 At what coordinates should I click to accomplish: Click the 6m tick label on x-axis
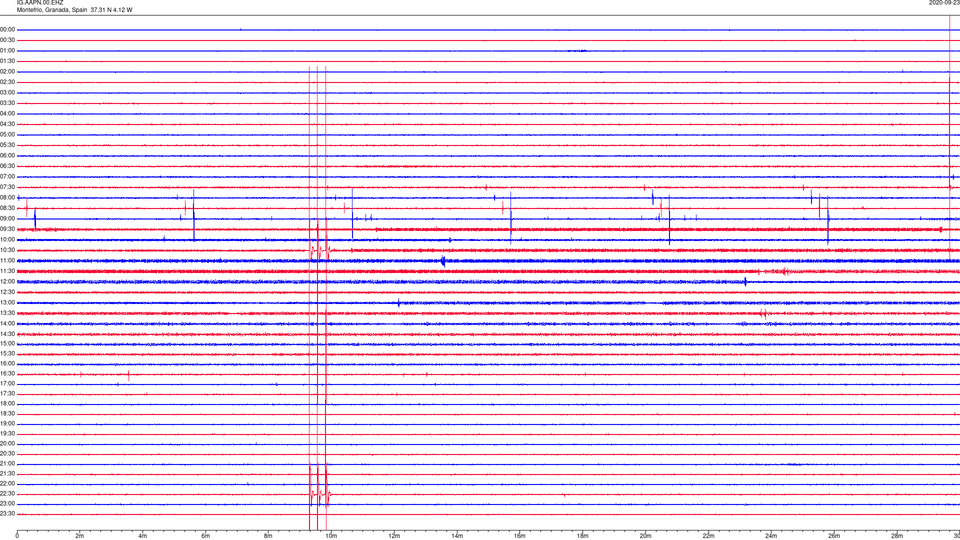[206, 536]
